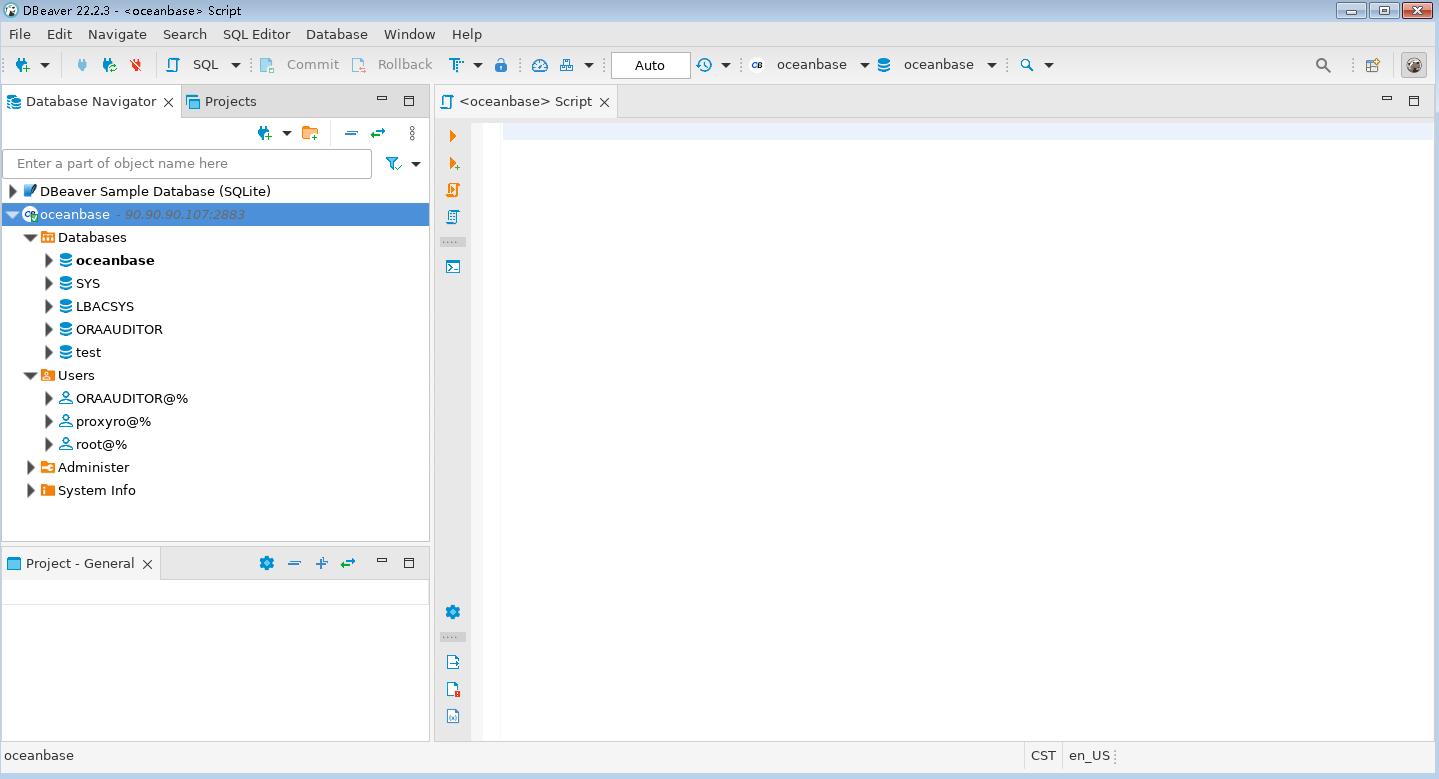The image size is (1439, 779).
Task: Close the Project - General tab
Action: (x=147, y=564)
